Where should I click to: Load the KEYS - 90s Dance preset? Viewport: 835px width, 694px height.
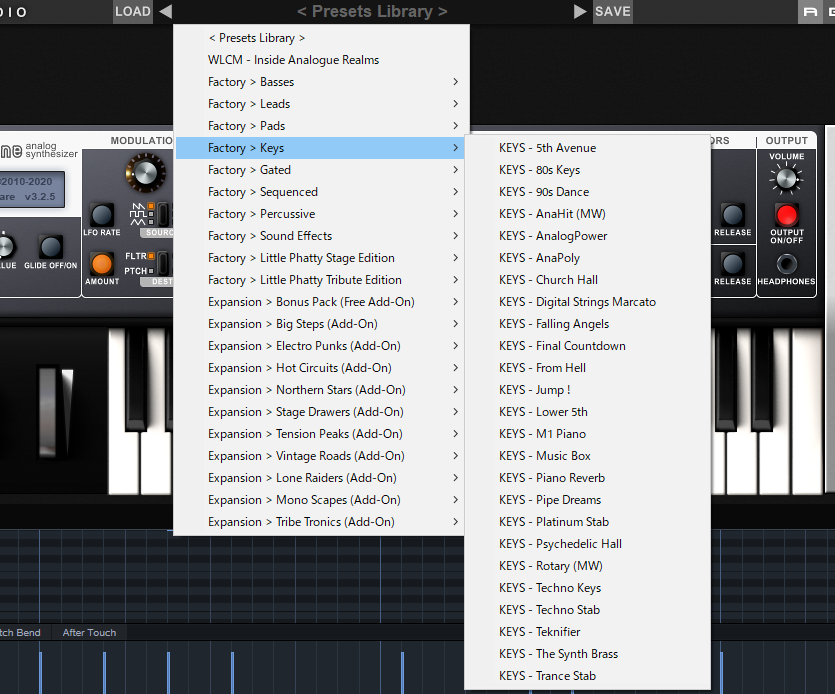[588, 192]
